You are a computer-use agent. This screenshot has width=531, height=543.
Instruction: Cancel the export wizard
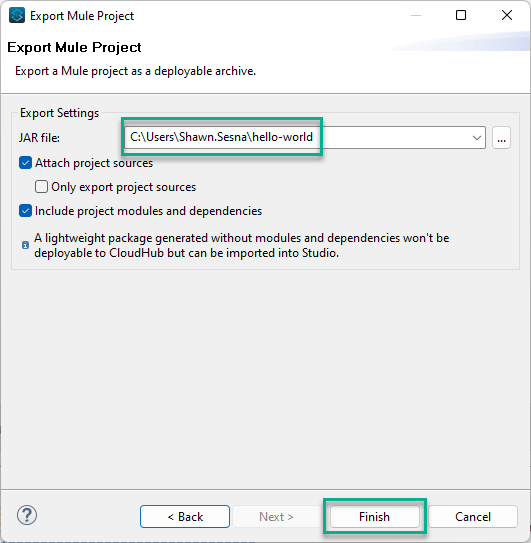[473, 517]
